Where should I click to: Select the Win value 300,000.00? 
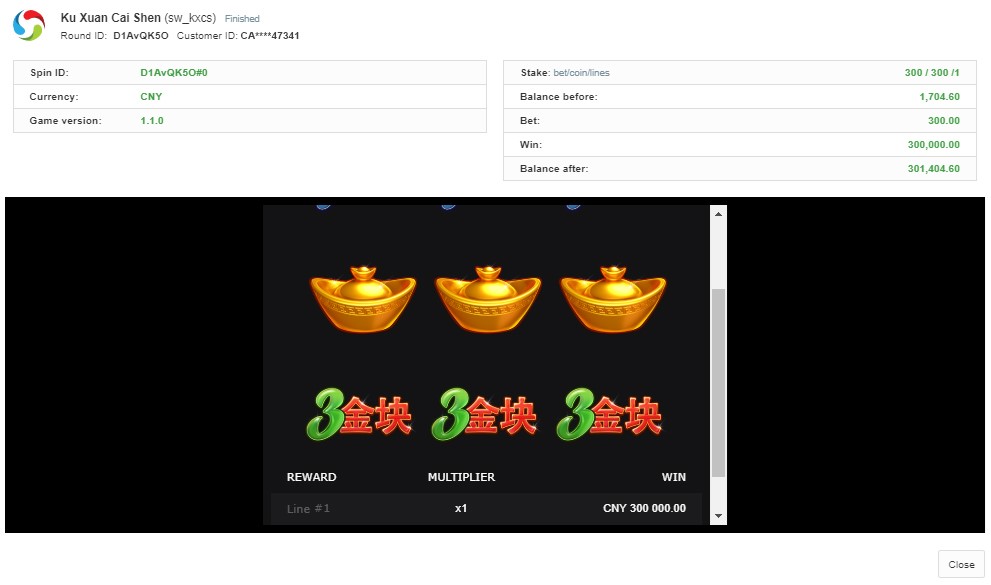click(x=933, y=145)
